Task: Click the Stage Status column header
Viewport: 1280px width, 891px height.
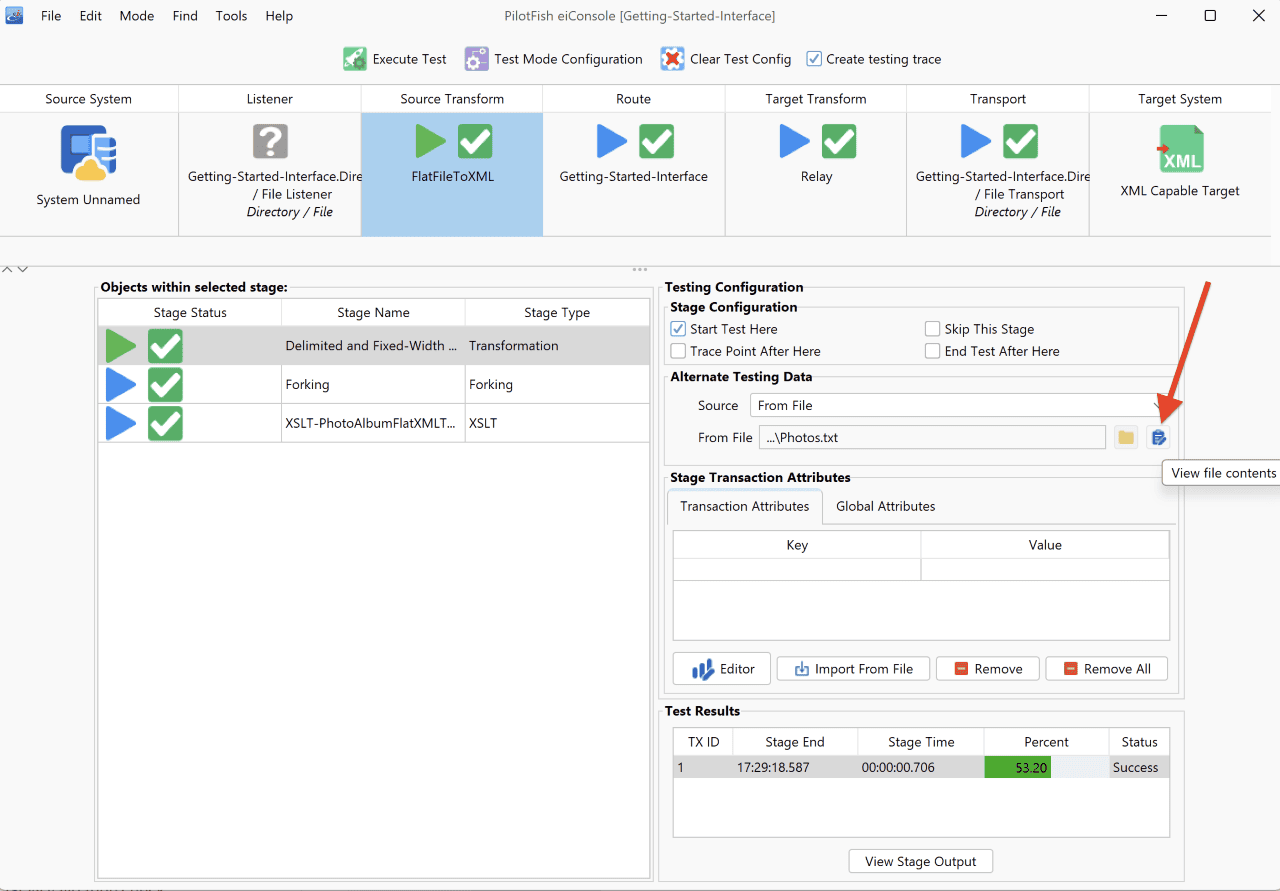Action: pyautogui.click(x=190, y=313)
